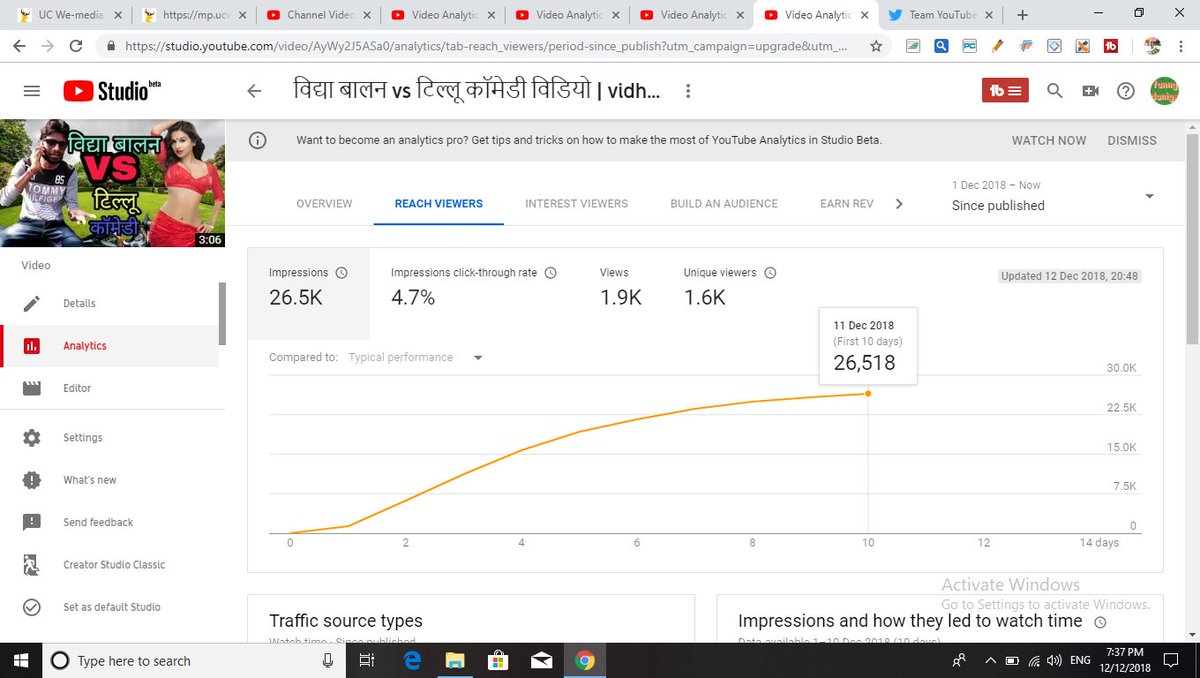The image size is (1200, 678).
Task: Click the Windows Start button
Action: [20, 660]
